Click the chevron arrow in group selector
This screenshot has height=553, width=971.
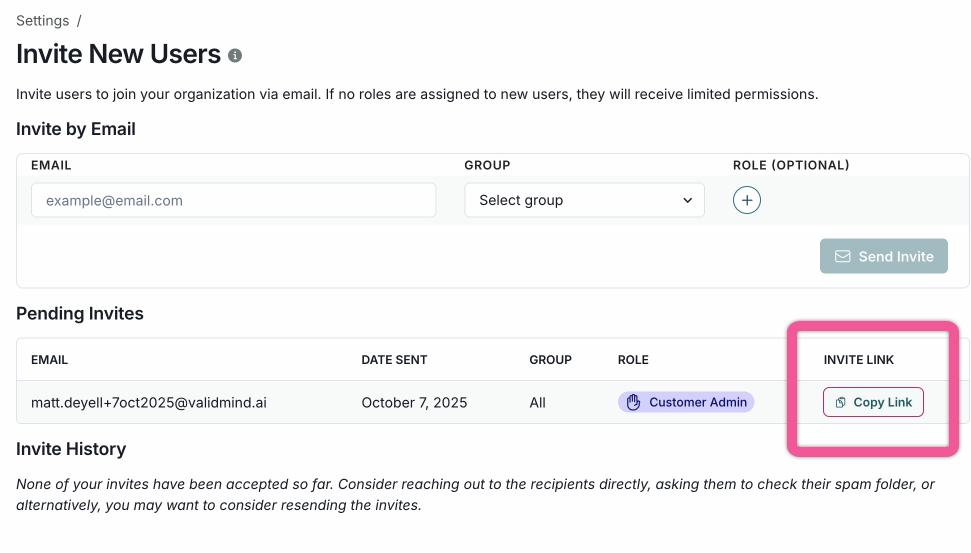pos(687,200)
